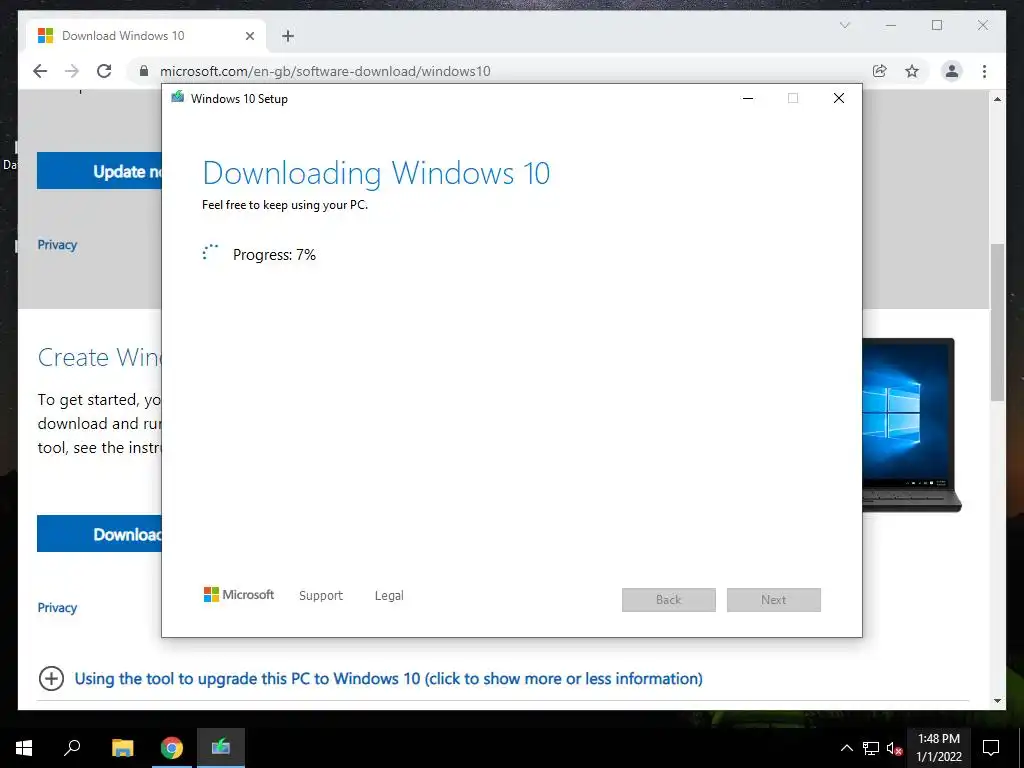Open 'Using the tool to upgrade' link
The width and height of the screenshot is (1024, 768).
[x=389, y=679]
